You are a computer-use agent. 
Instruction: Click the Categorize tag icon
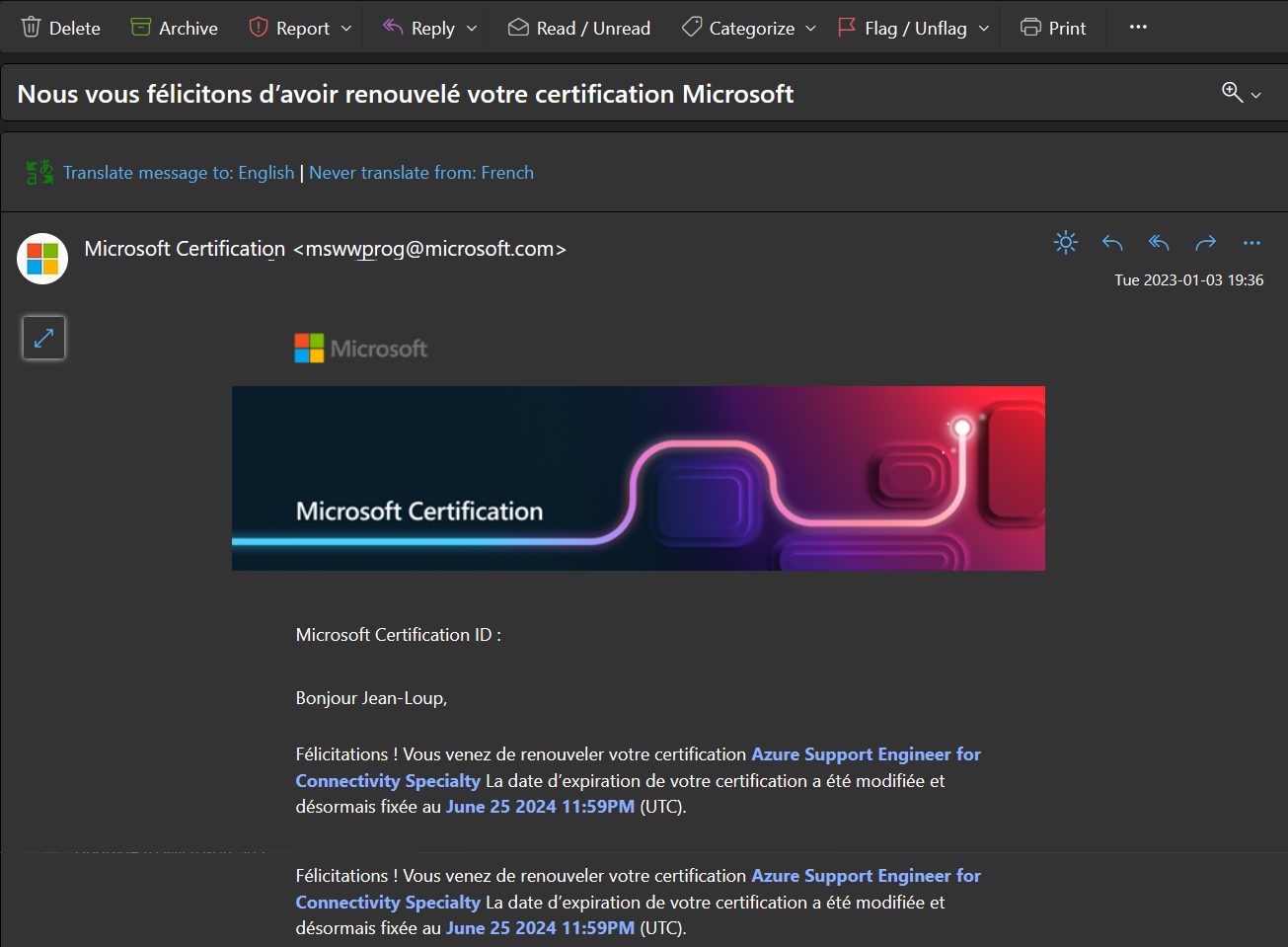692,28
